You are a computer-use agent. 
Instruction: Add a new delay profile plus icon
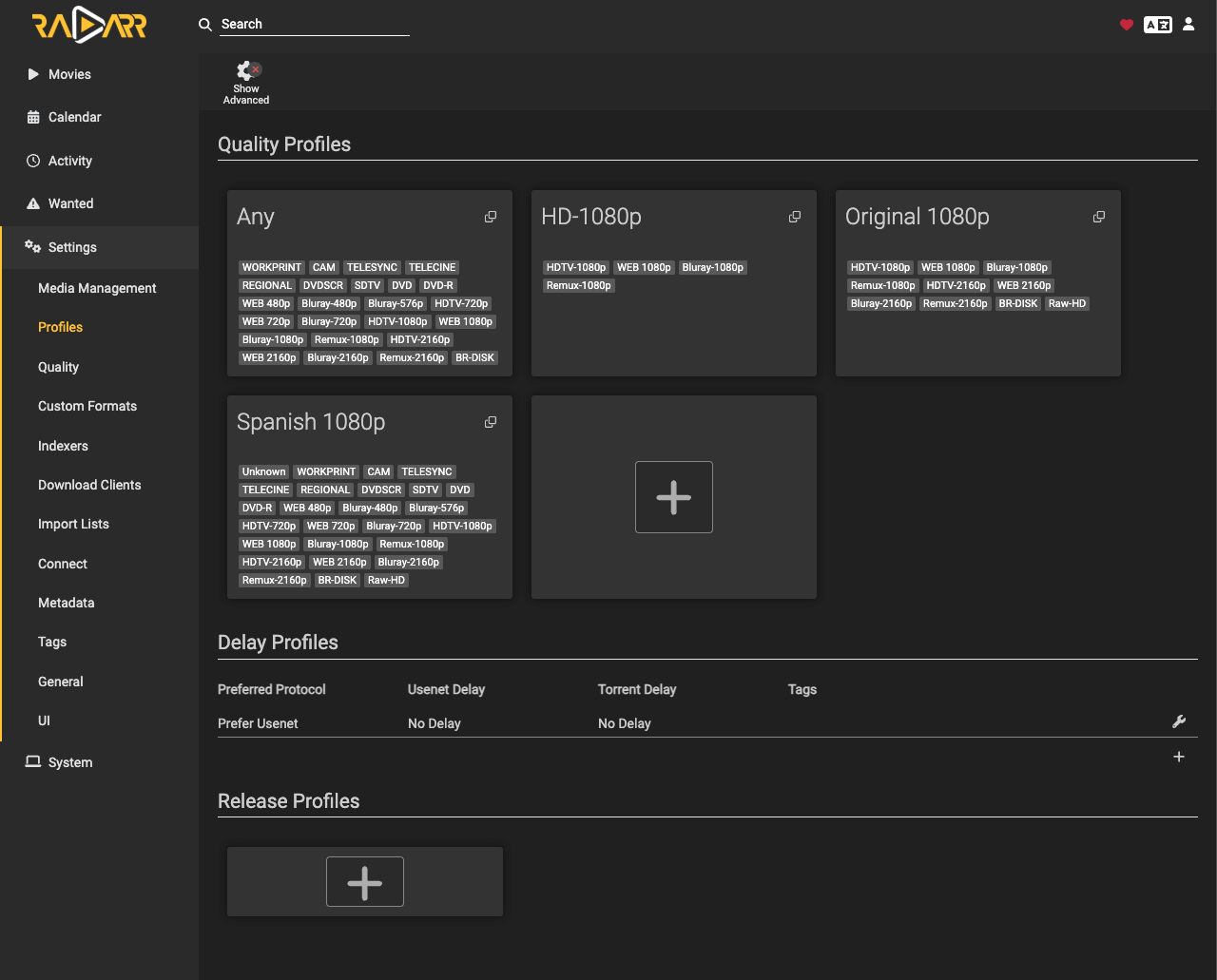click(x=1179, y=757)
